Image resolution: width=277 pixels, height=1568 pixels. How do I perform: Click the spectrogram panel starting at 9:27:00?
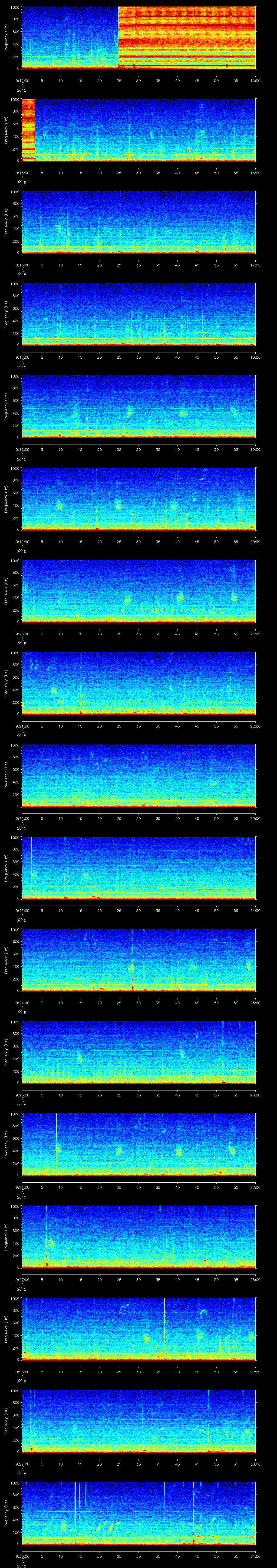(139, 1237)
